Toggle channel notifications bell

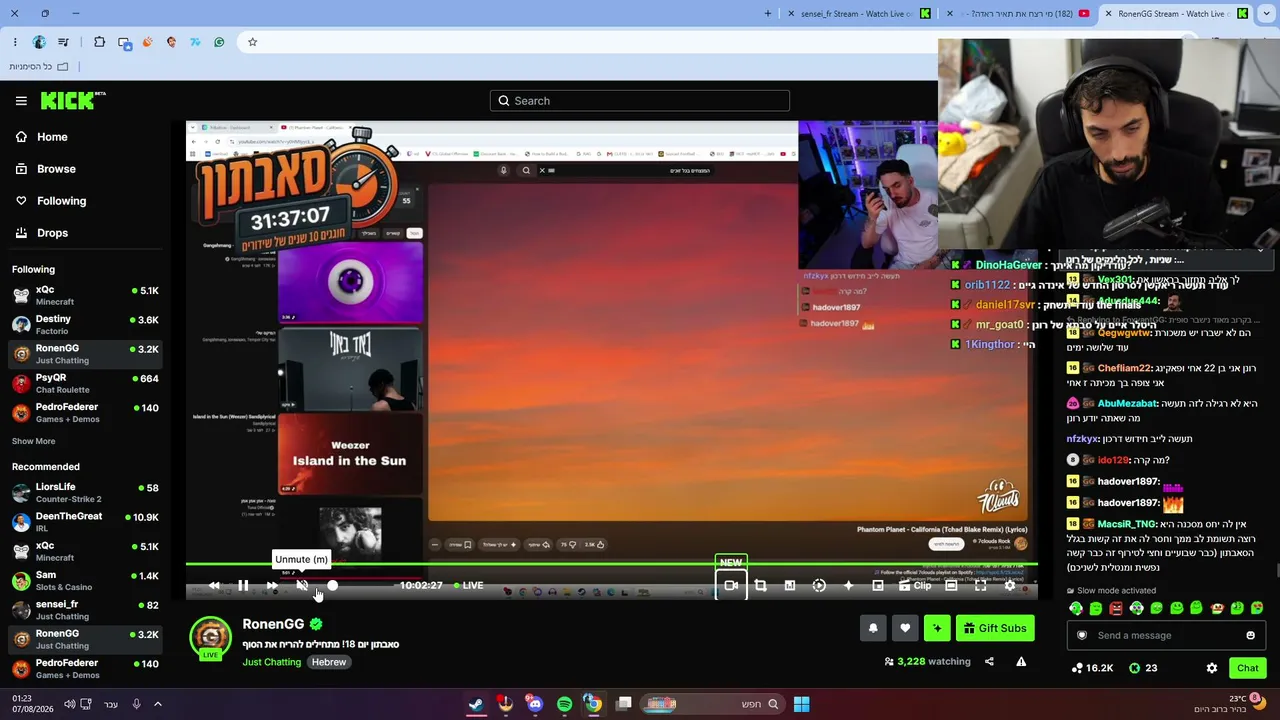point(873,628)
